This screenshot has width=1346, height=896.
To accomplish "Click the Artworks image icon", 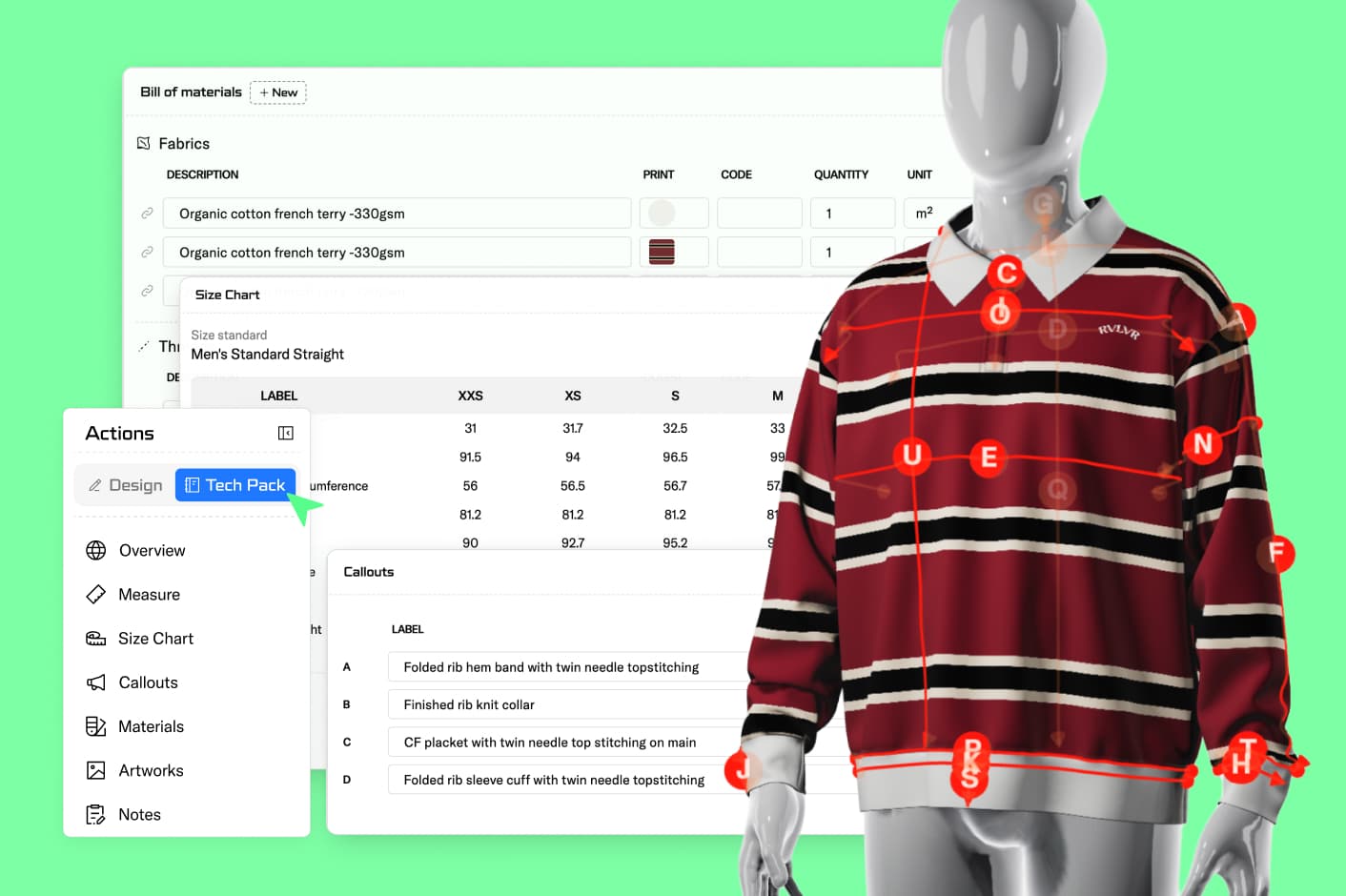I will point(95,770).
